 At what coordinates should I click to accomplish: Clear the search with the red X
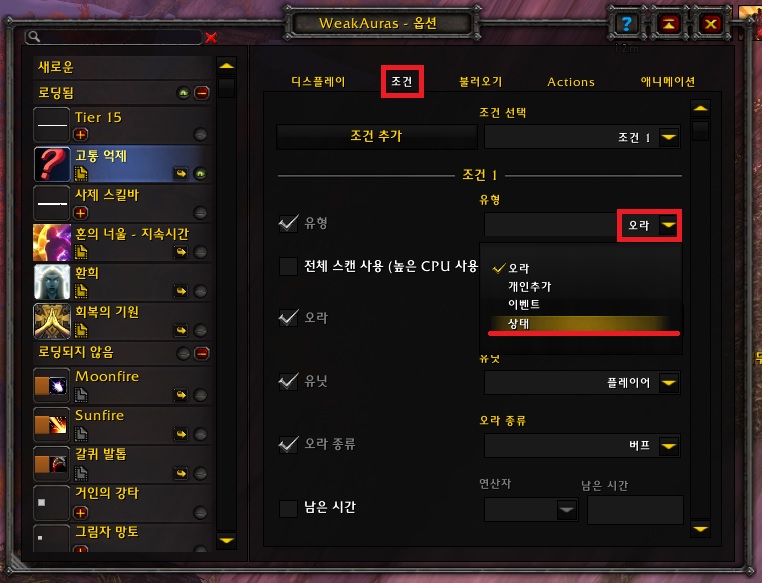[x=211, y=37]
